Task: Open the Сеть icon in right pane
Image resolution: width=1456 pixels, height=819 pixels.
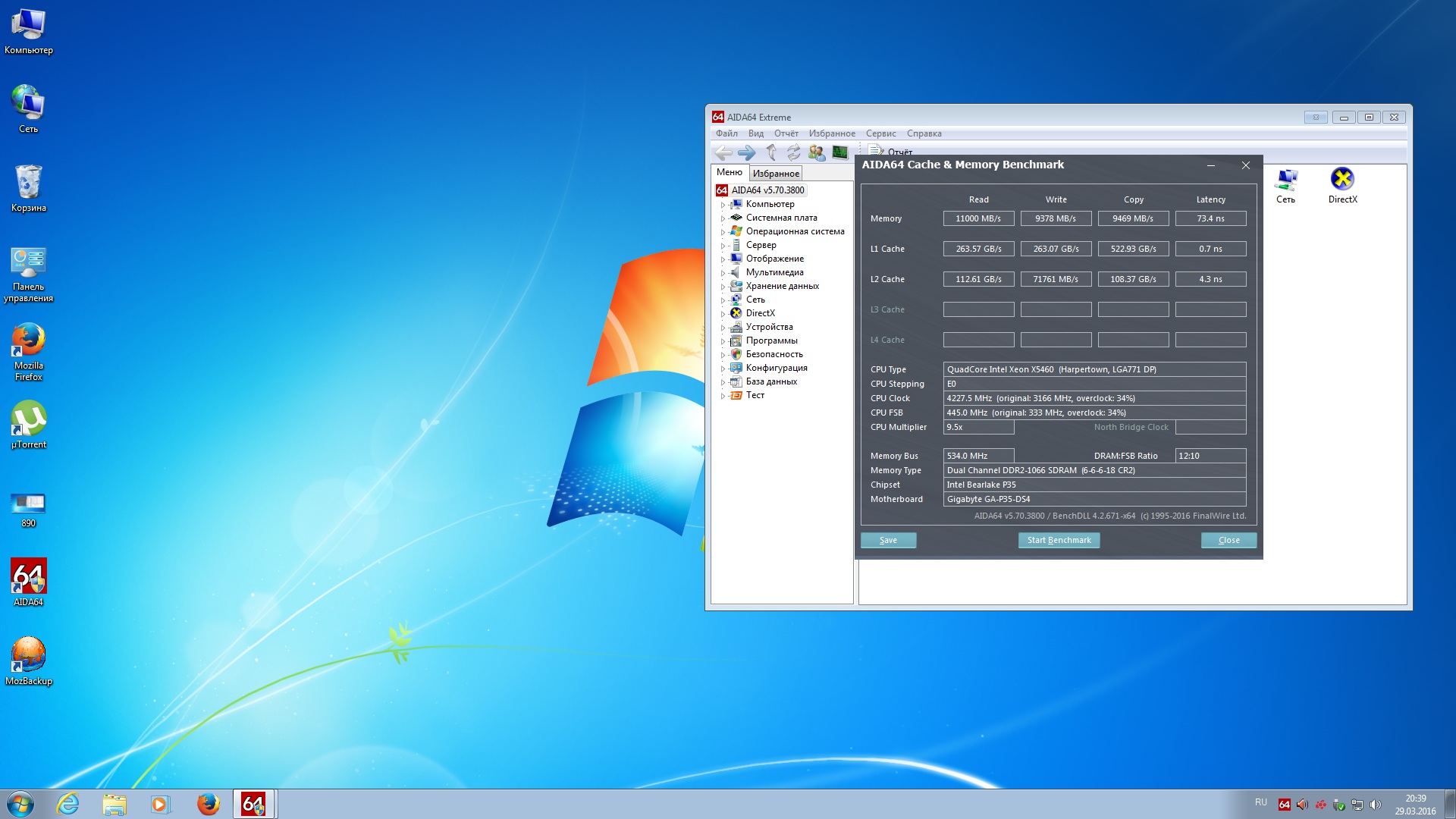Action: pyautogui.click(x=1285, y=185)
